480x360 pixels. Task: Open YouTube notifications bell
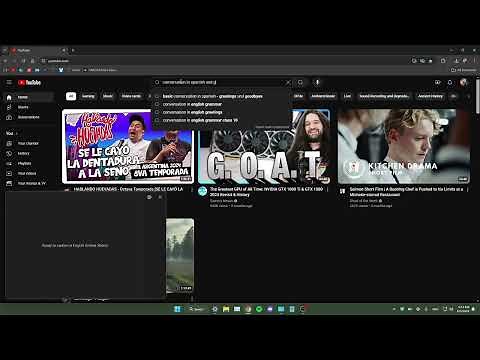click(450, 82)
